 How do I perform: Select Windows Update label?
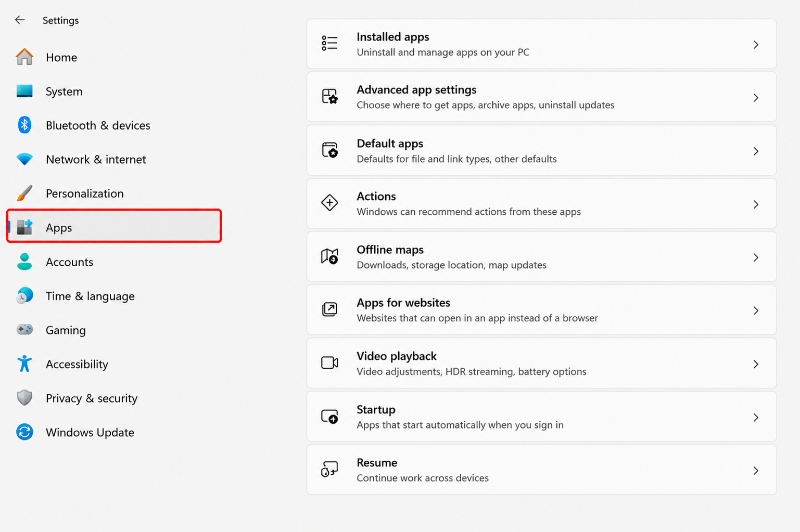click(90, 433)
